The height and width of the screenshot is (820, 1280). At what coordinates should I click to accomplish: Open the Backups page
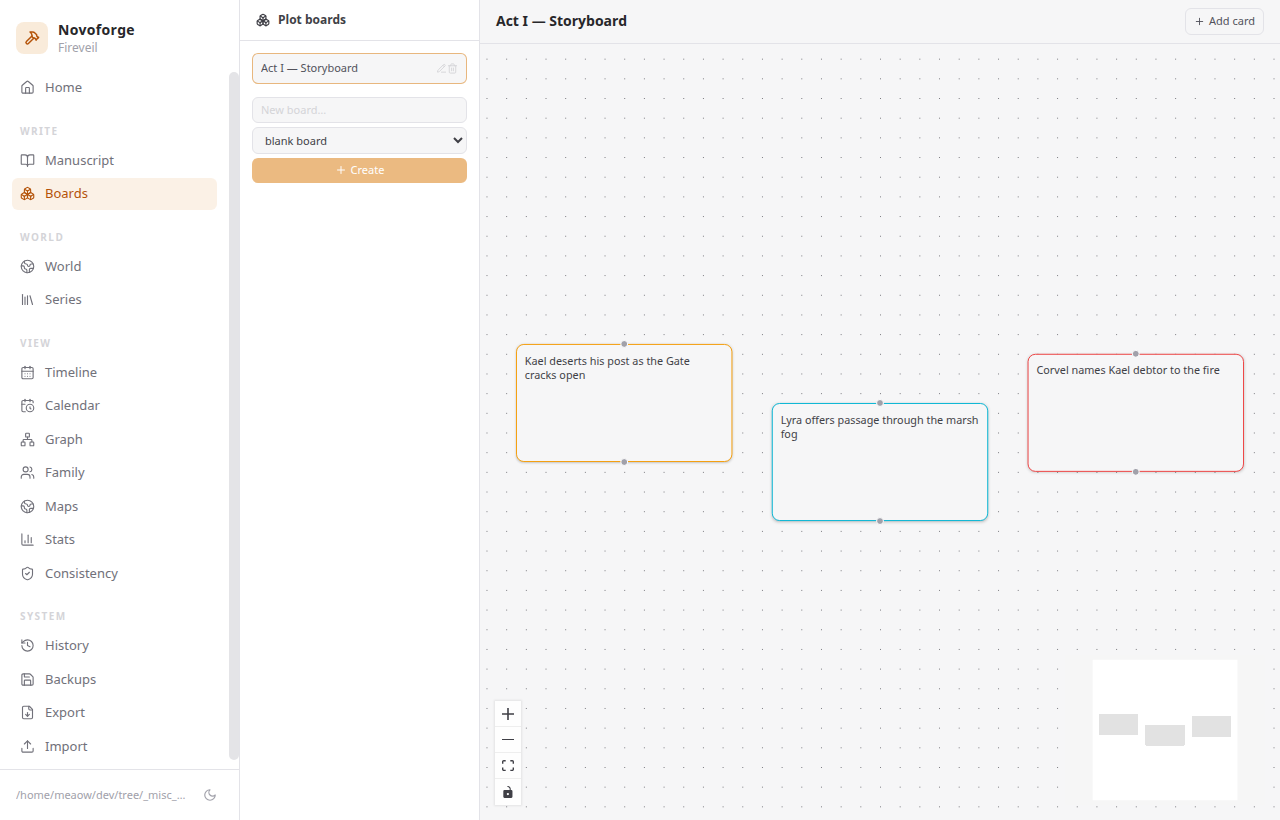pos(114,680)
